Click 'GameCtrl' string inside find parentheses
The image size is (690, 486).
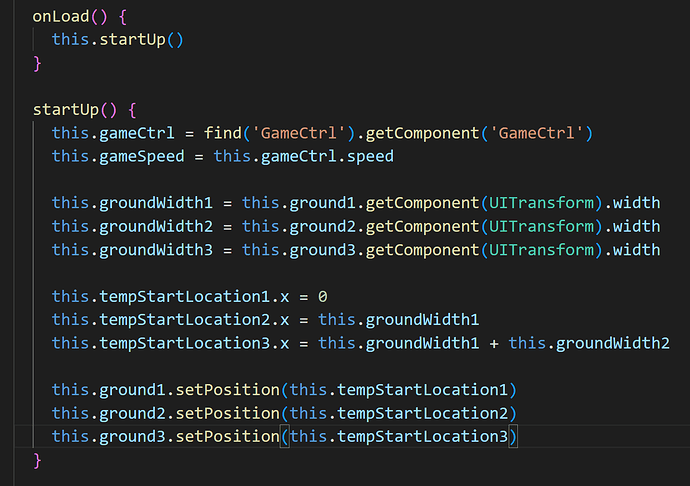[x=285, y=132]
